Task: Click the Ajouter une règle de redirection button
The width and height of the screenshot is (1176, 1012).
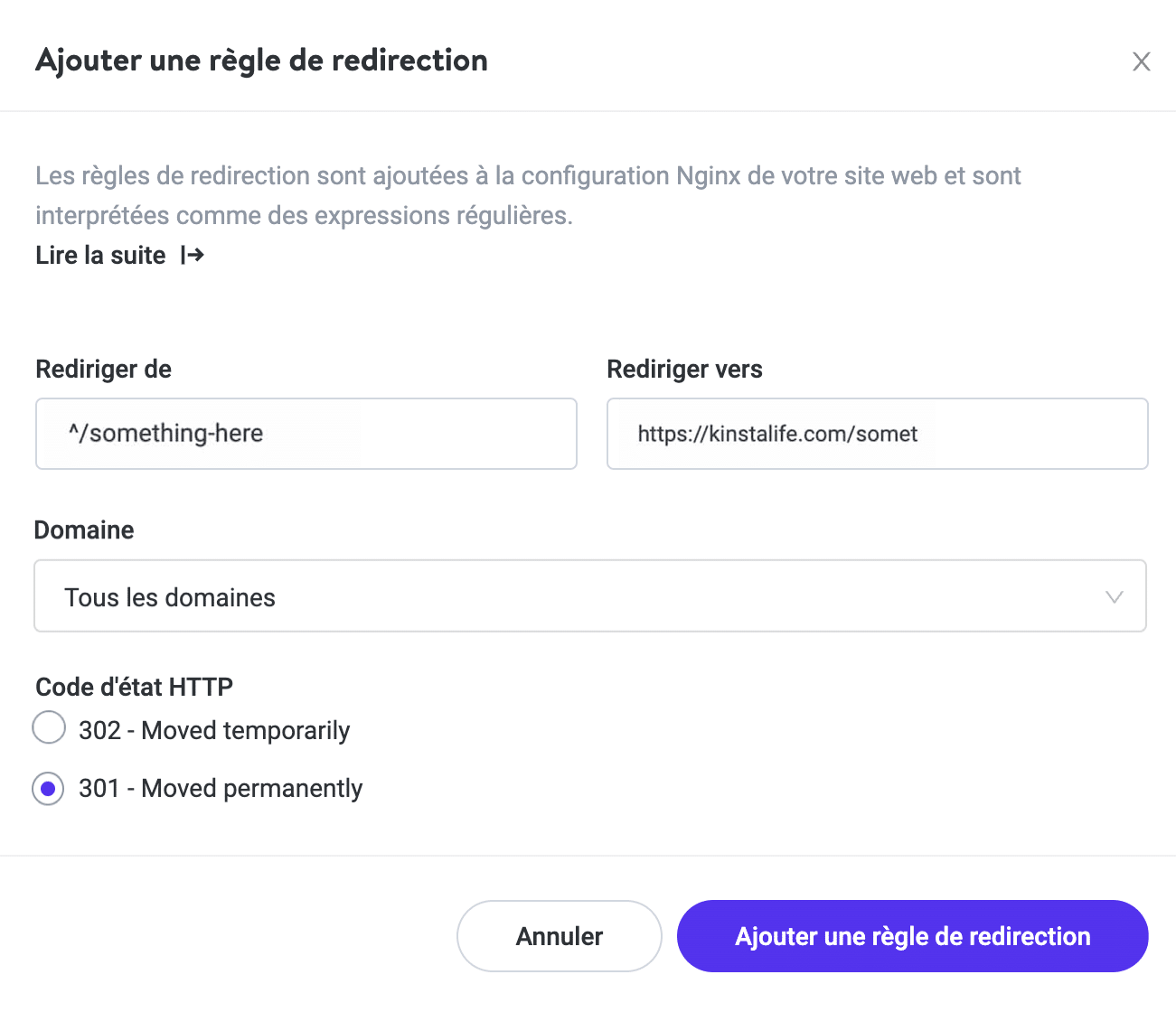Action: [912, 936]
